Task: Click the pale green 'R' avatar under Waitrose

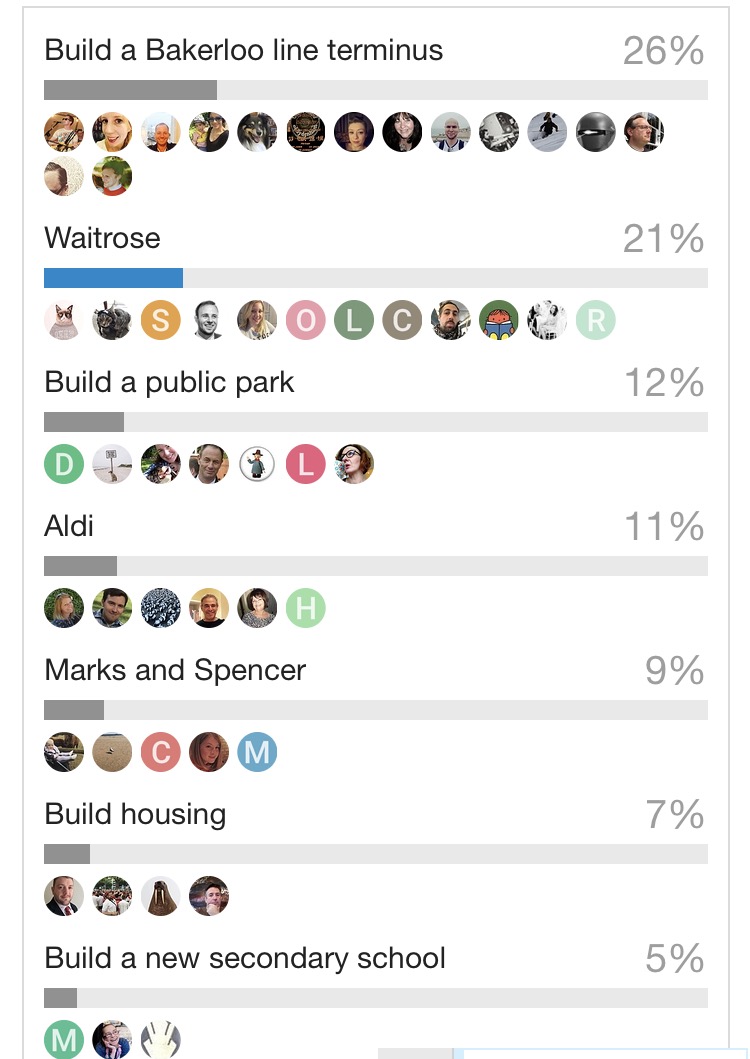Action: pos(596,320)
